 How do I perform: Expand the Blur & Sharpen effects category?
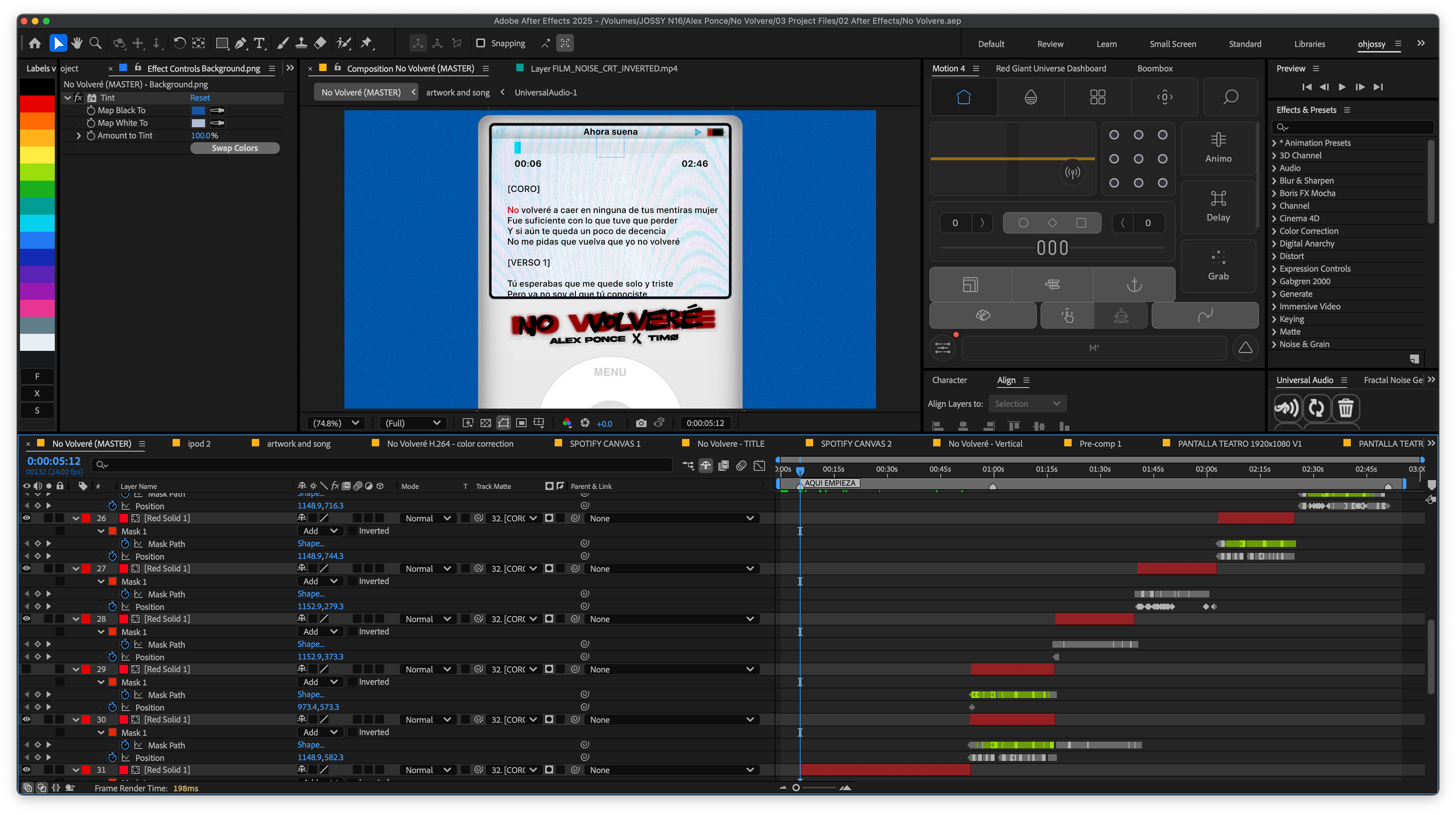point(1274,180)
